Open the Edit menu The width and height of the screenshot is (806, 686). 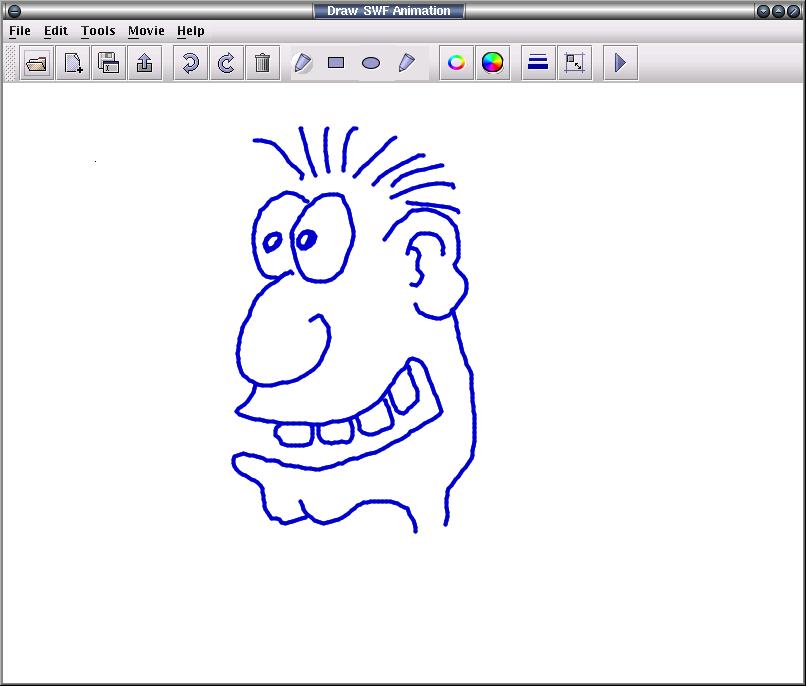tap(56, 31)
